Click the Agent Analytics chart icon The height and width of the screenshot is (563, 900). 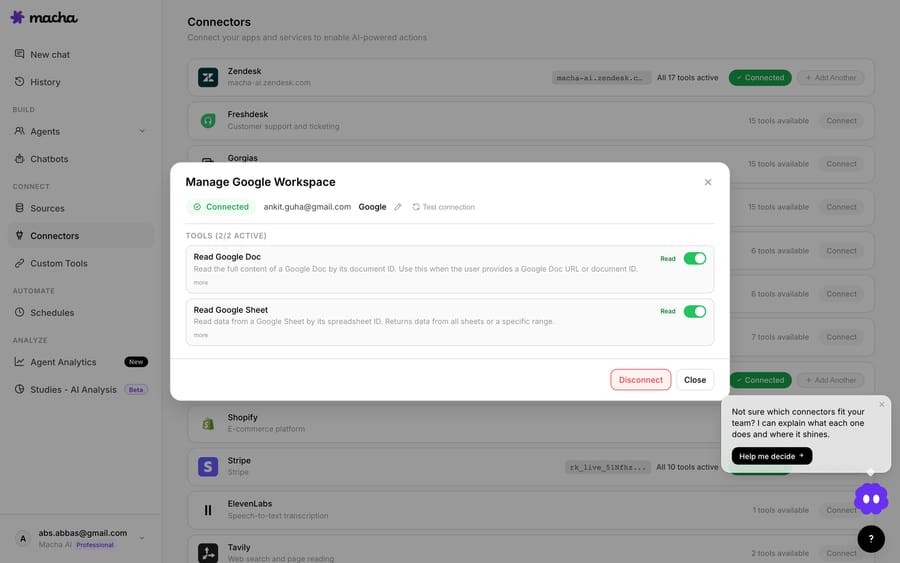pyautogui.click(x=20, y=362)
